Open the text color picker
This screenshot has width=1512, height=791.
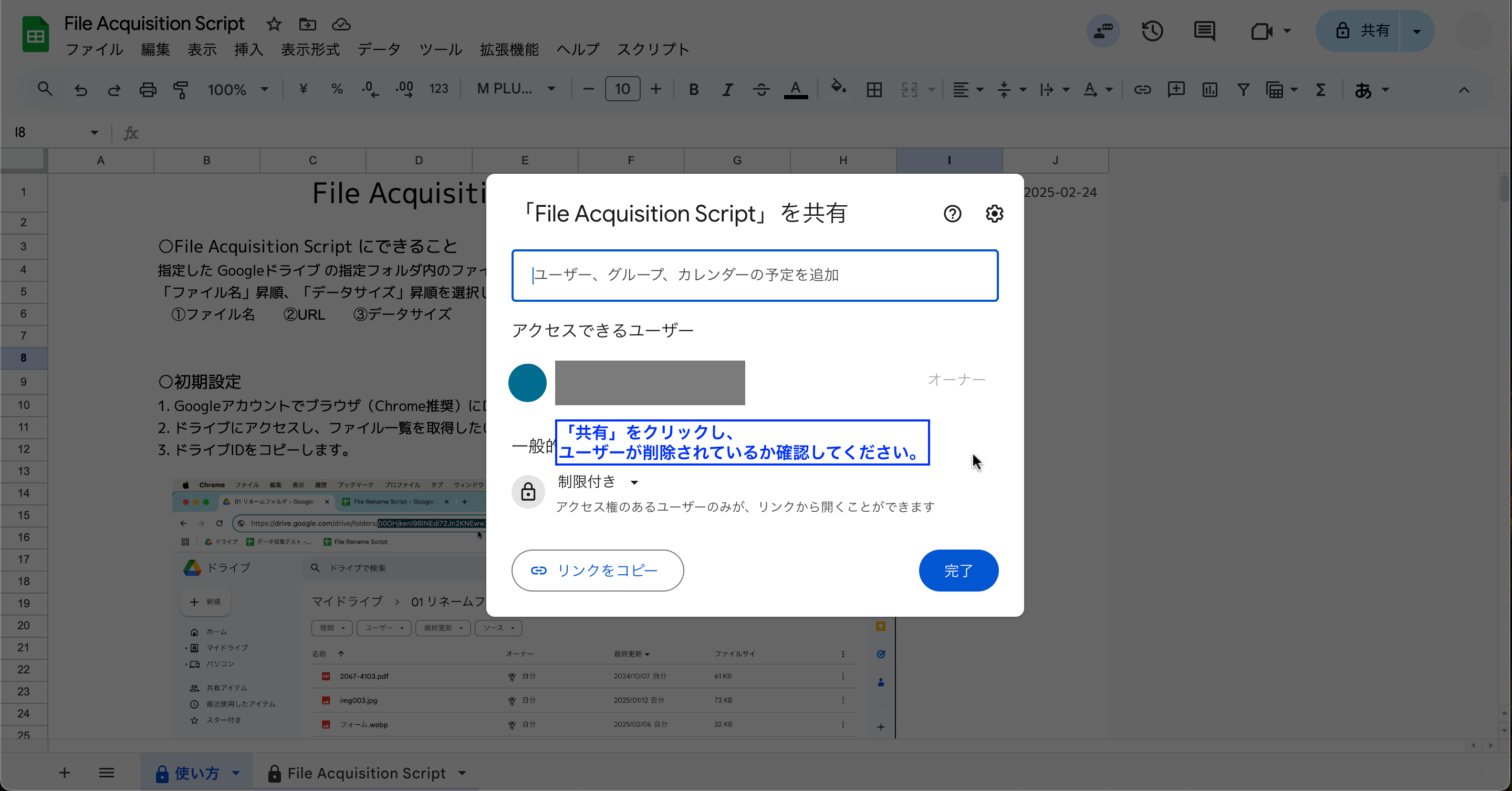(795, 89)
